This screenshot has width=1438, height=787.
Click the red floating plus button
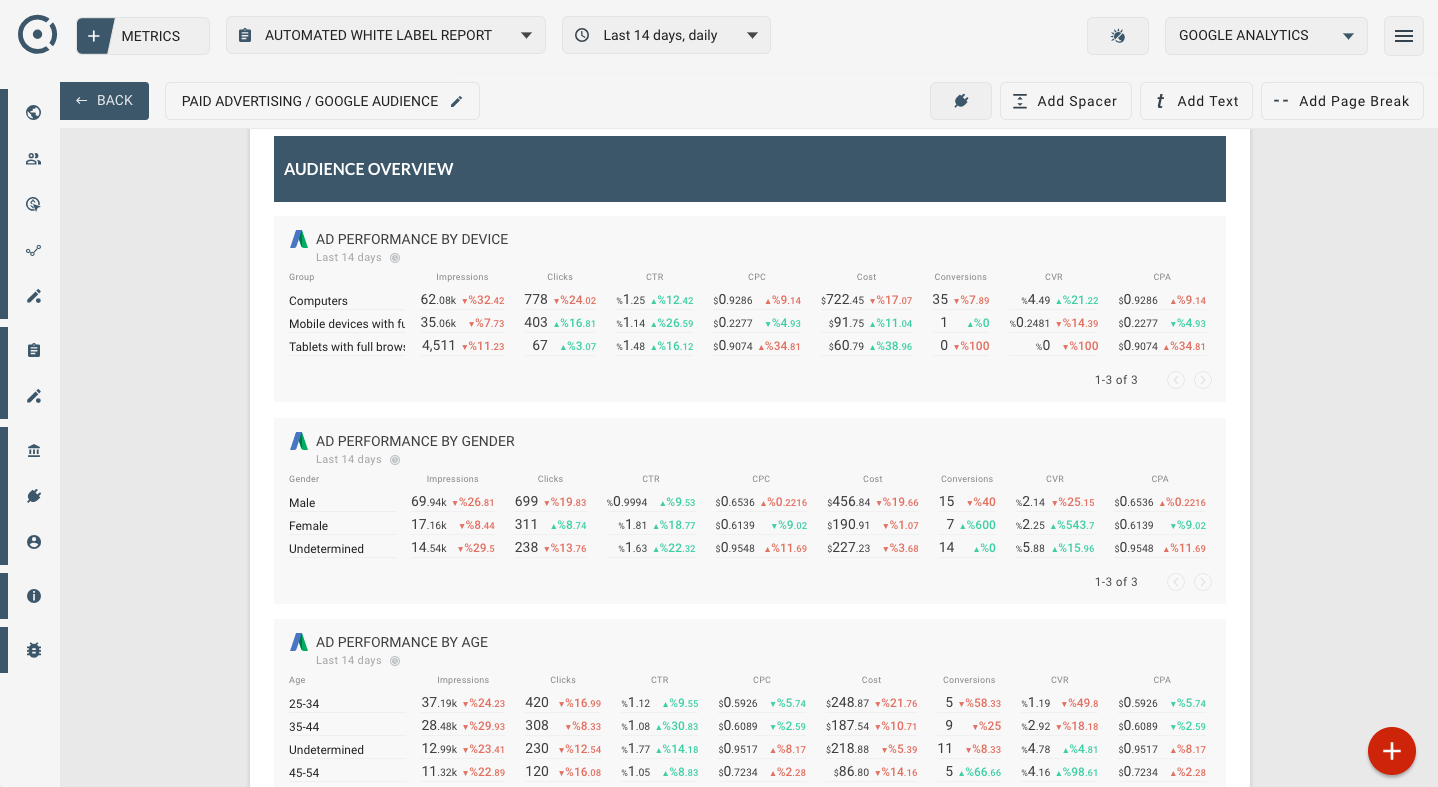click(x=1392, y=751)
